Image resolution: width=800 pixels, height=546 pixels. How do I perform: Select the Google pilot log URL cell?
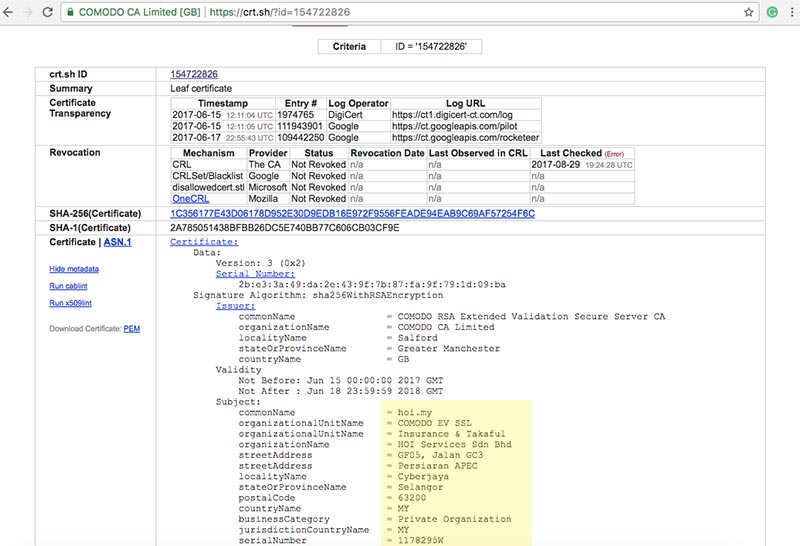pos(465,126)
